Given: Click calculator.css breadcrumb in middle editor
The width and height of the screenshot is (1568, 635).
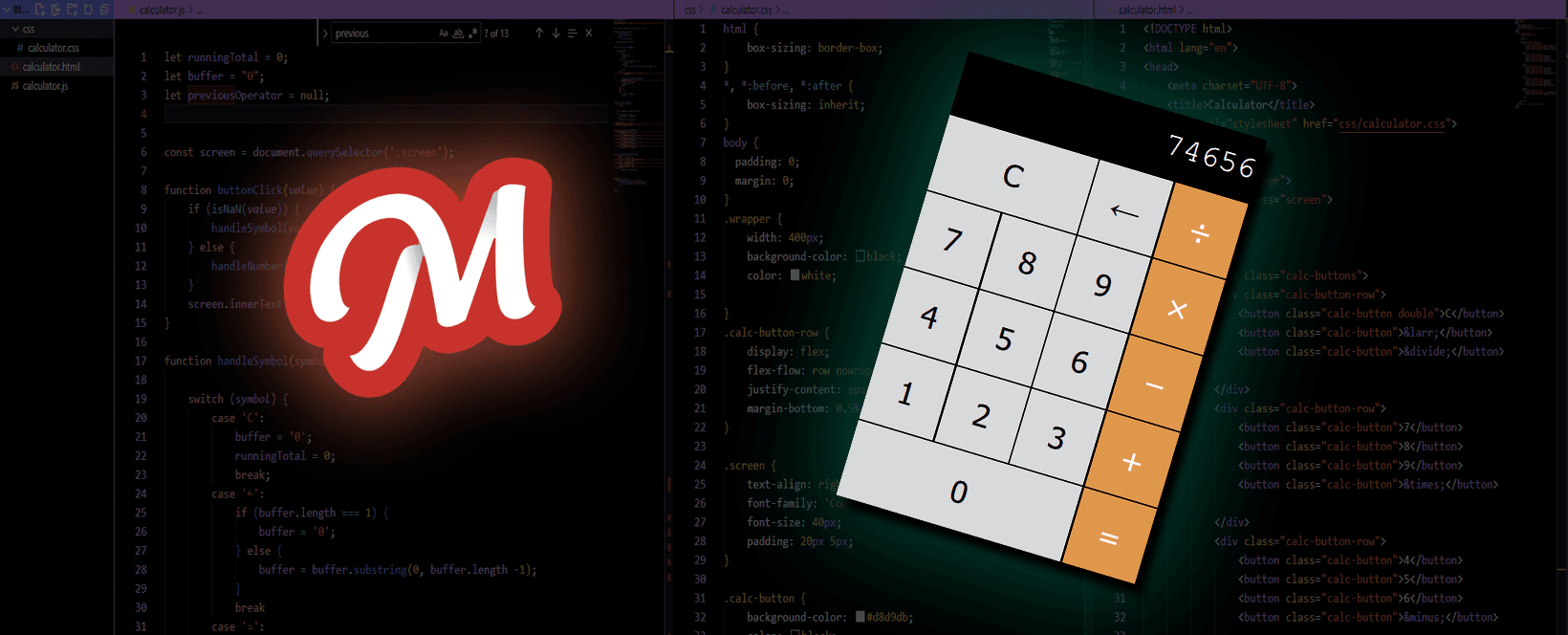Looking at the screenshot, I should click(747, 10).
